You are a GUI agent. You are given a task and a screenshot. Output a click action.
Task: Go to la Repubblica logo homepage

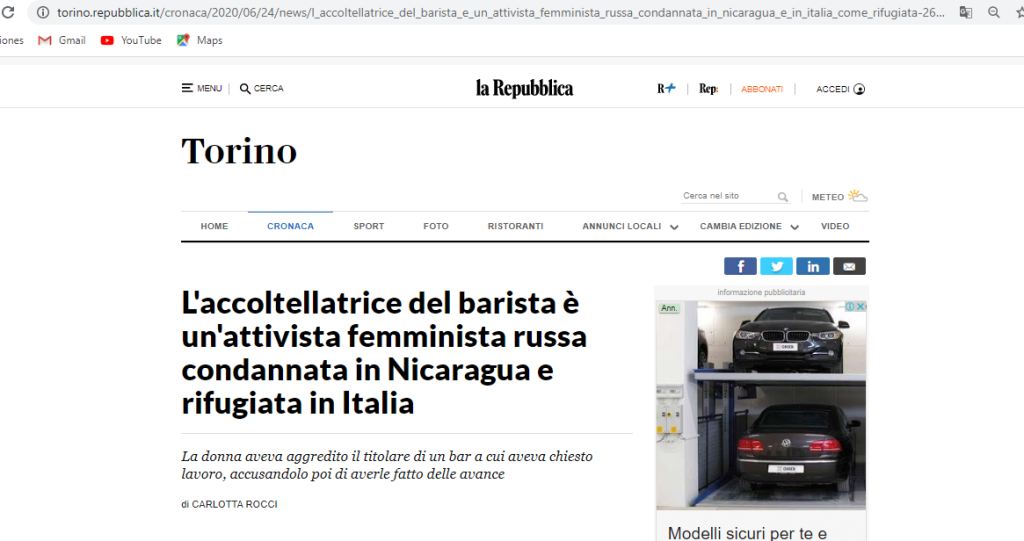(524, 88)
